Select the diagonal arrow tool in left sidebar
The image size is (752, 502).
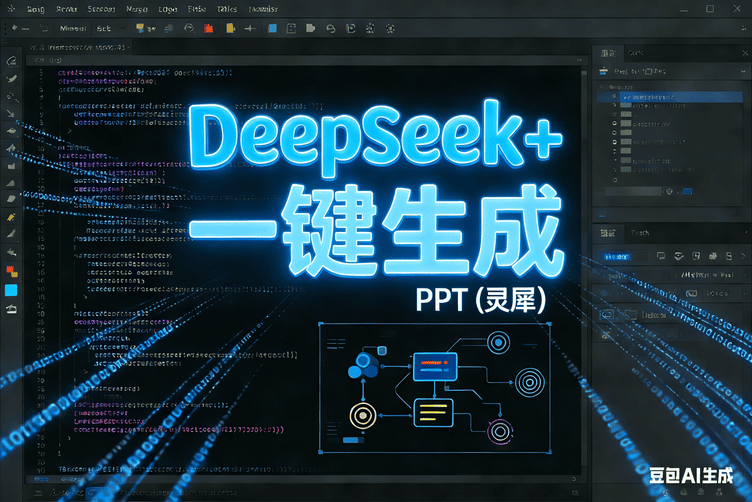[11, 114]
